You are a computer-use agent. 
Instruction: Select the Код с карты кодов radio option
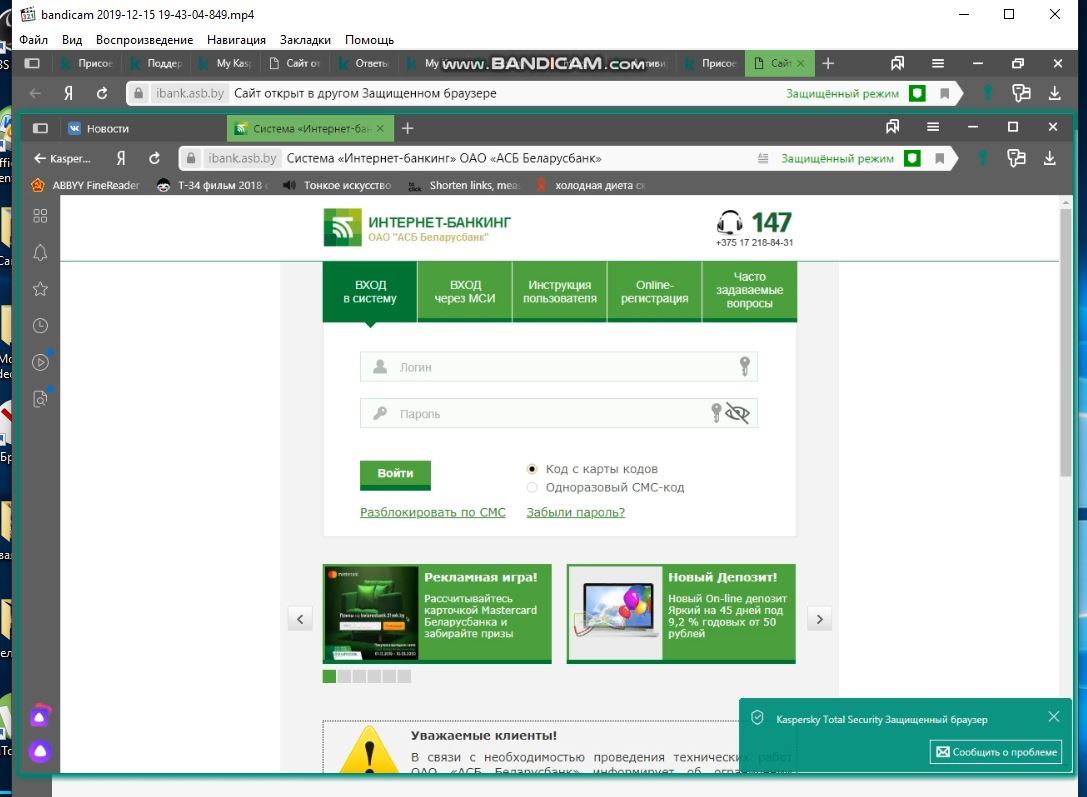[x=532, y=469]
